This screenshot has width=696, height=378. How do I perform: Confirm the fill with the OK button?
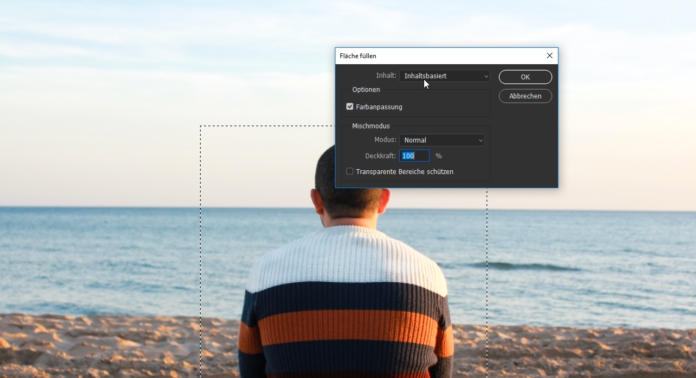pos(525,77)
